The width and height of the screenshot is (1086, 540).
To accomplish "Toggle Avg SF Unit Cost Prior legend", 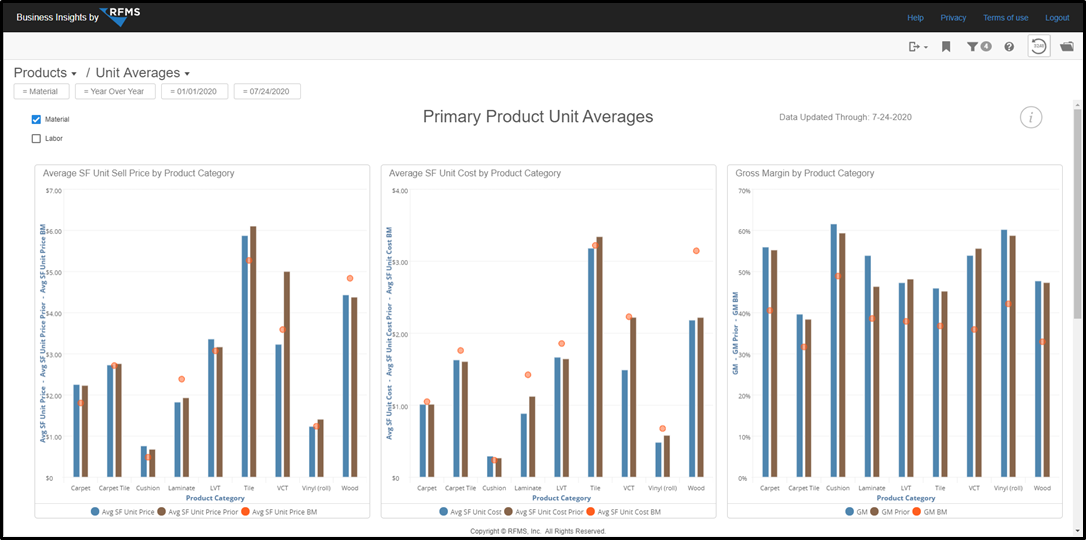I will 544,512.
